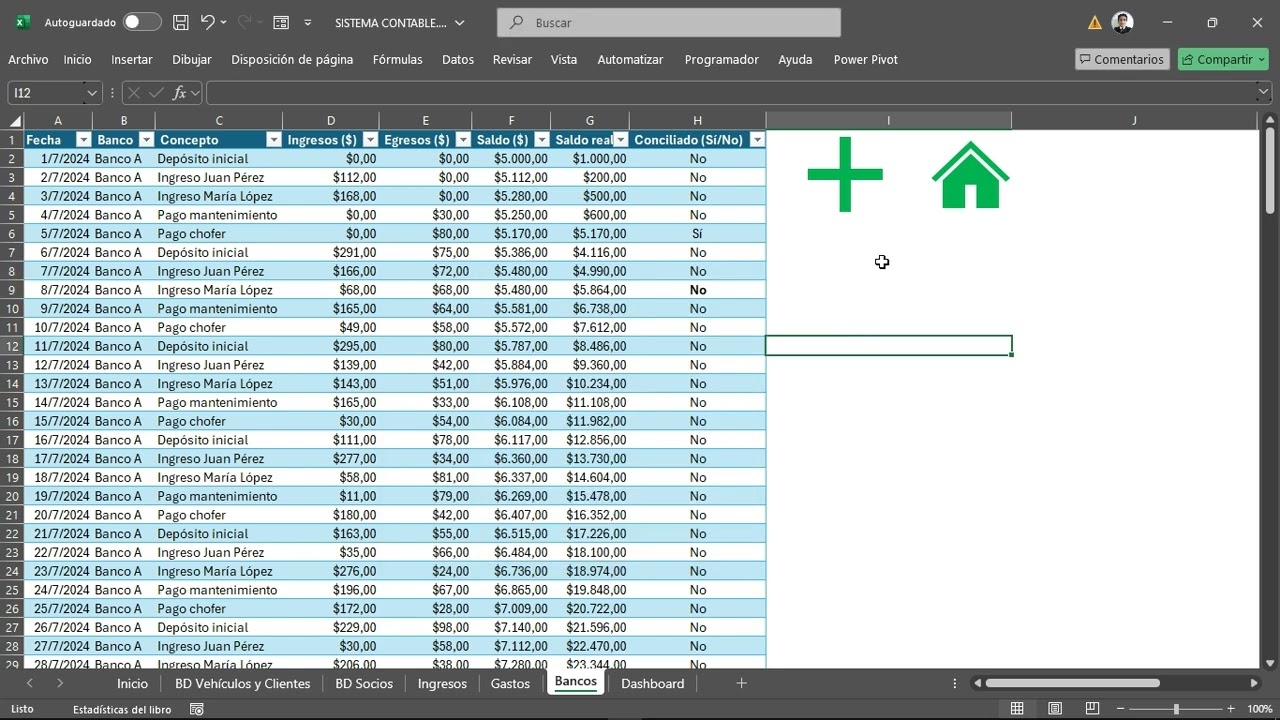Click the Redo arrow icon

245,22
